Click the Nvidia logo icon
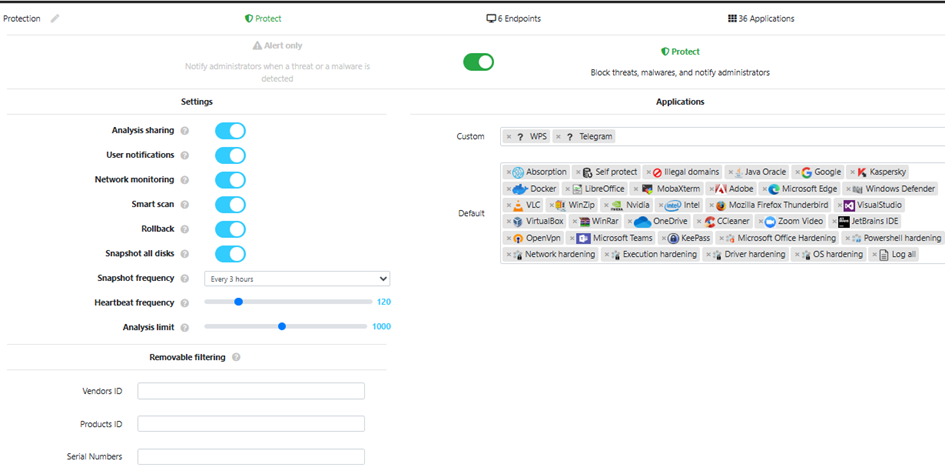The width and height of the screenshot is (945, 471). coord(617,205)
